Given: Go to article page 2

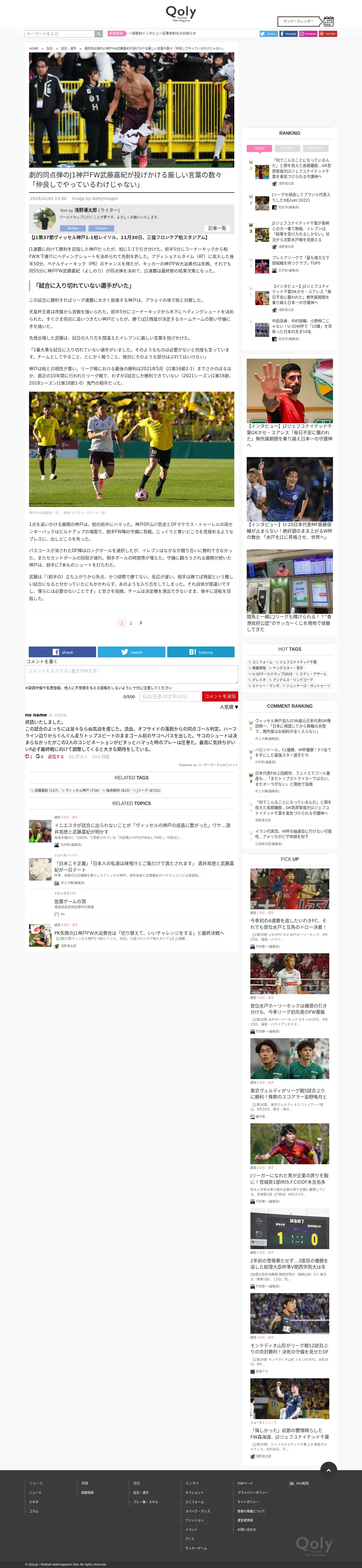Looking at the screenshot, I should click(131, 623).
